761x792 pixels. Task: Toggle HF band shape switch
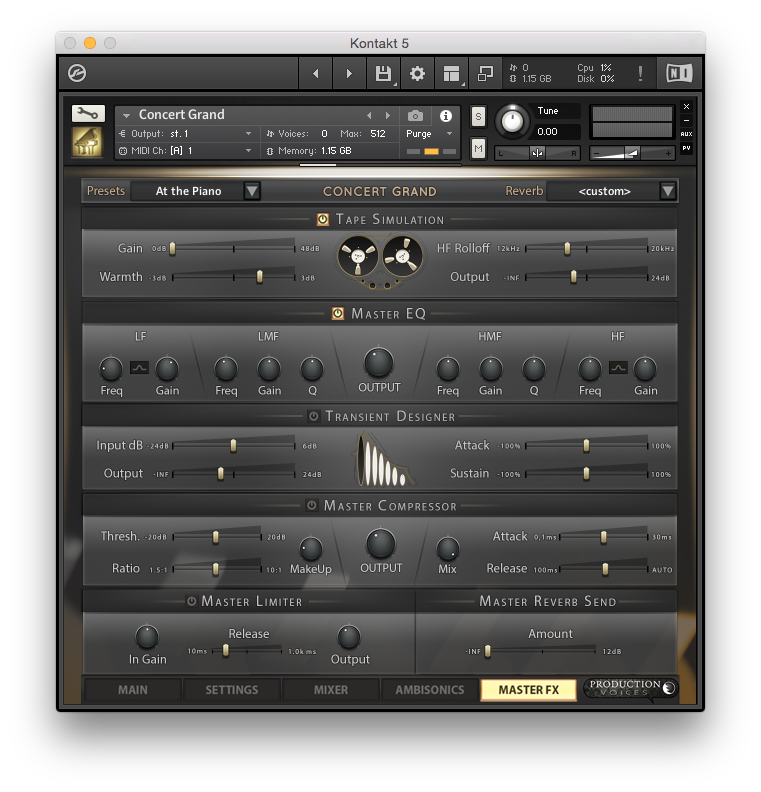pos(618,368)
